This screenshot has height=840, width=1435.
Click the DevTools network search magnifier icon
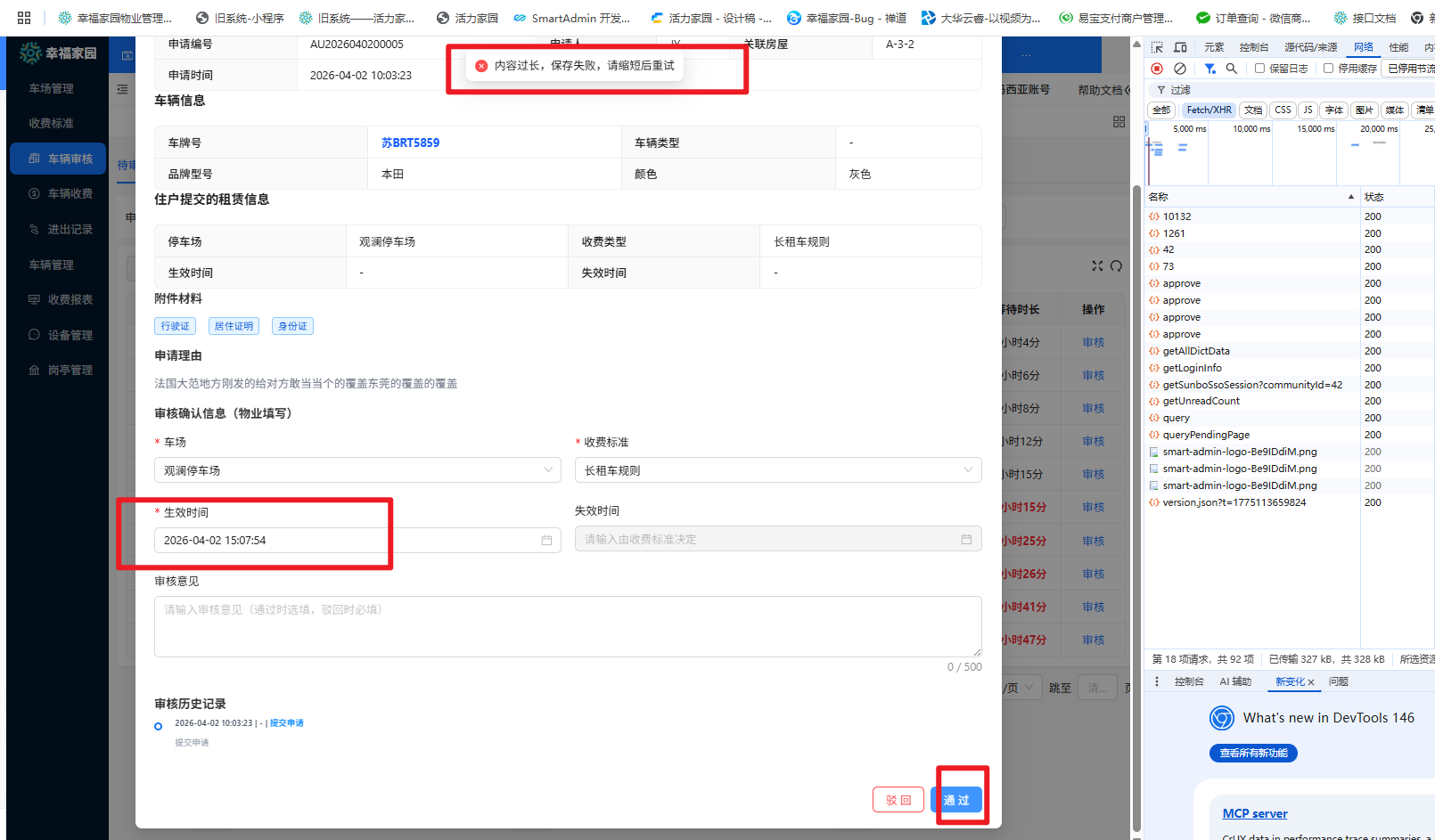(x=1232, y=69)
